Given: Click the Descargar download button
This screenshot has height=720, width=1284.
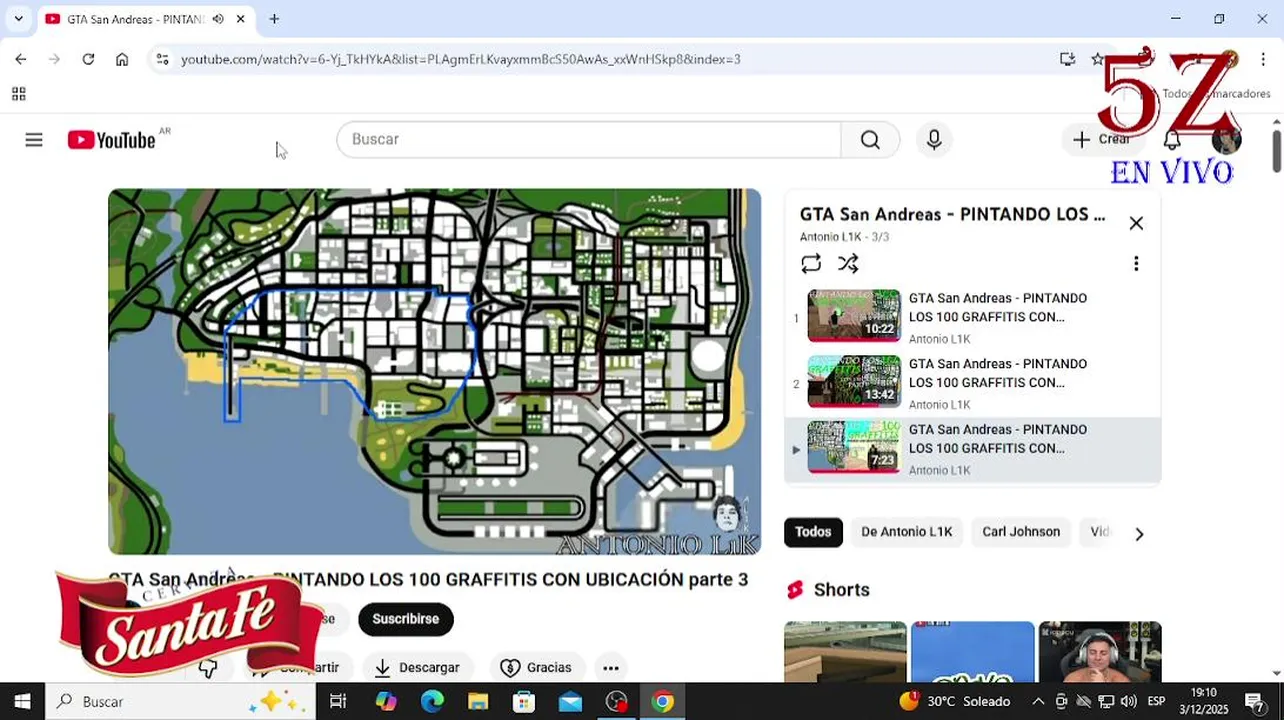Looking at the screenshot, I should [418, 668].
